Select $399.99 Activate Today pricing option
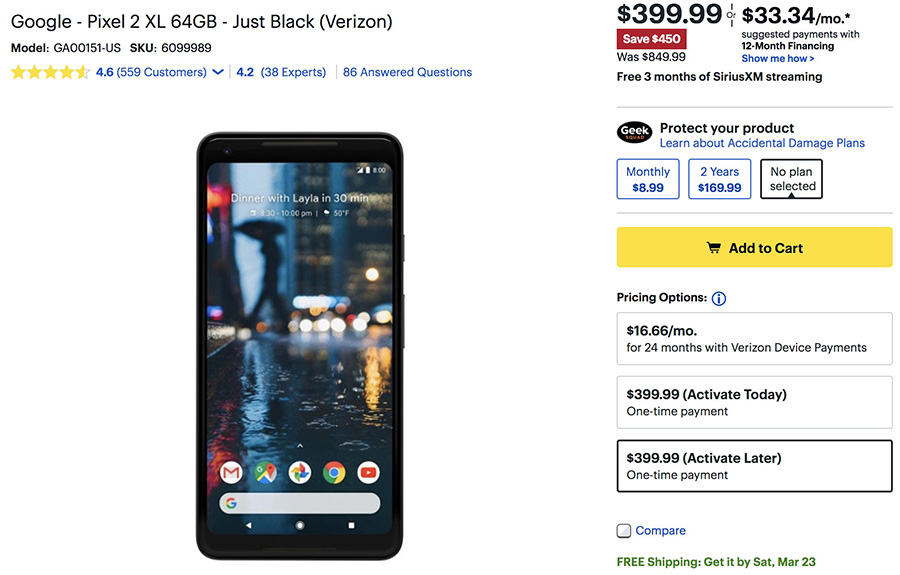Image resolution: width=900 pixels, height=575 pixels. [x=754, y=402]
